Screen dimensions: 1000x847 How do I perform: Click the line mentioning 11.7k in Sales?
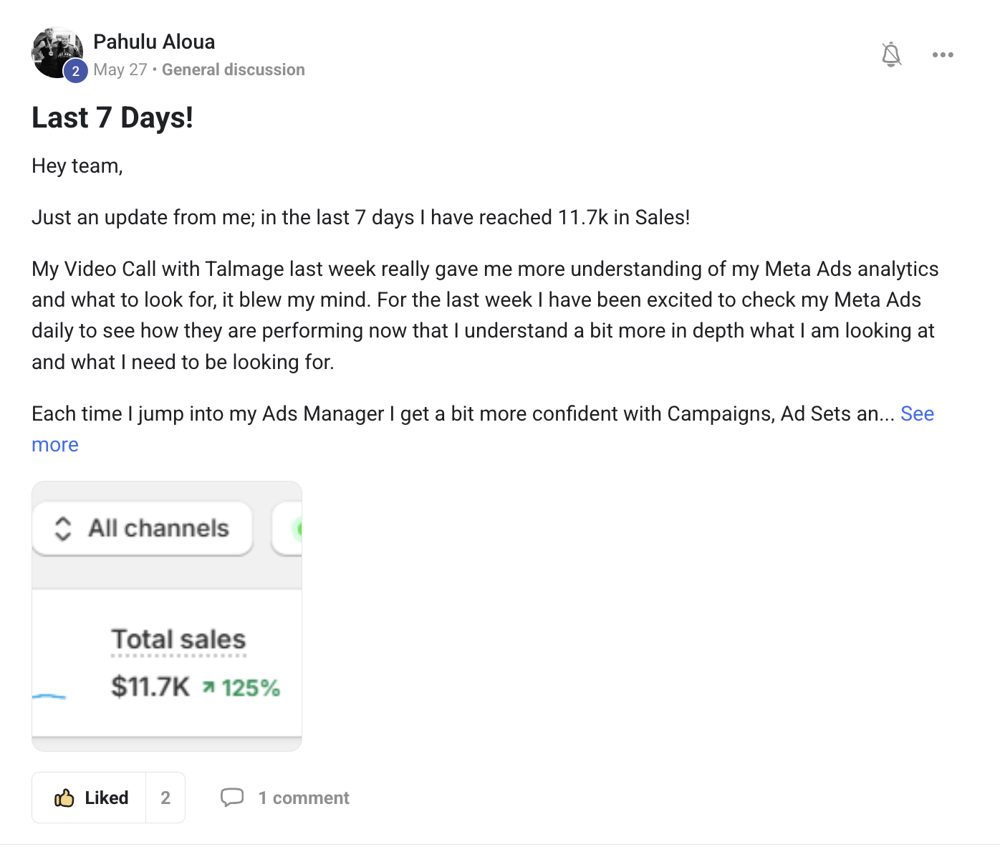[361, 217]
